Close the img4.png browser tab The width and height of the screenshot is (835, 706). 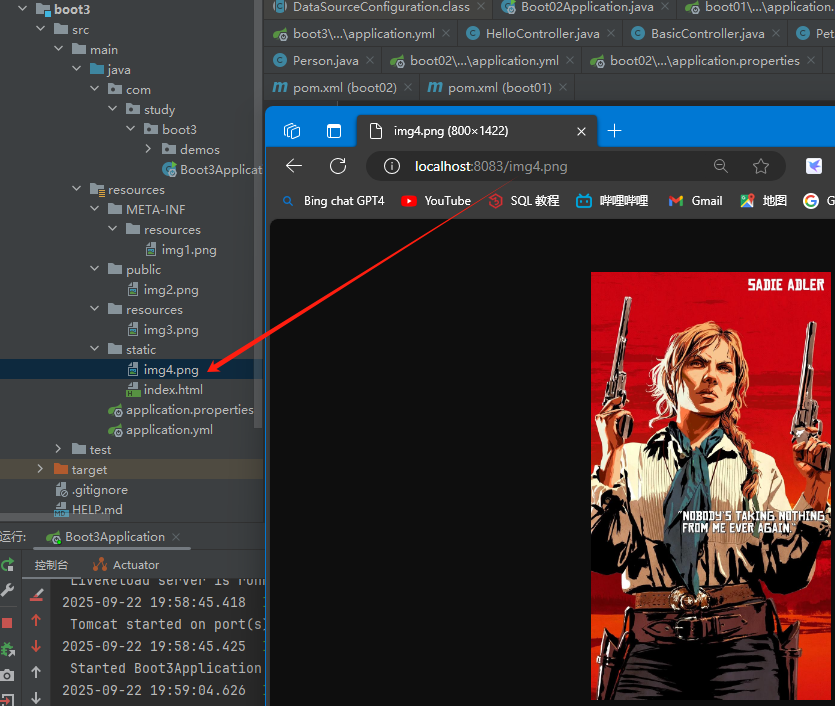(582, 132)
